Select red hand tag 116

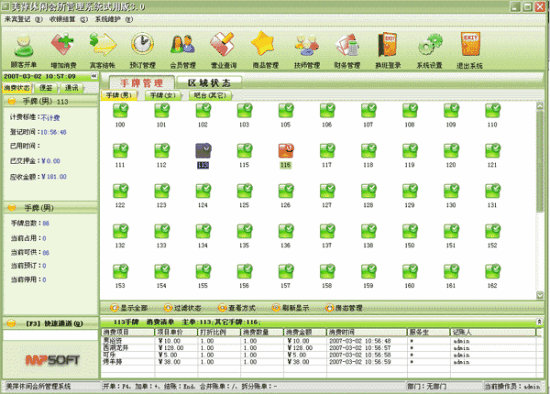pos(286,155)
